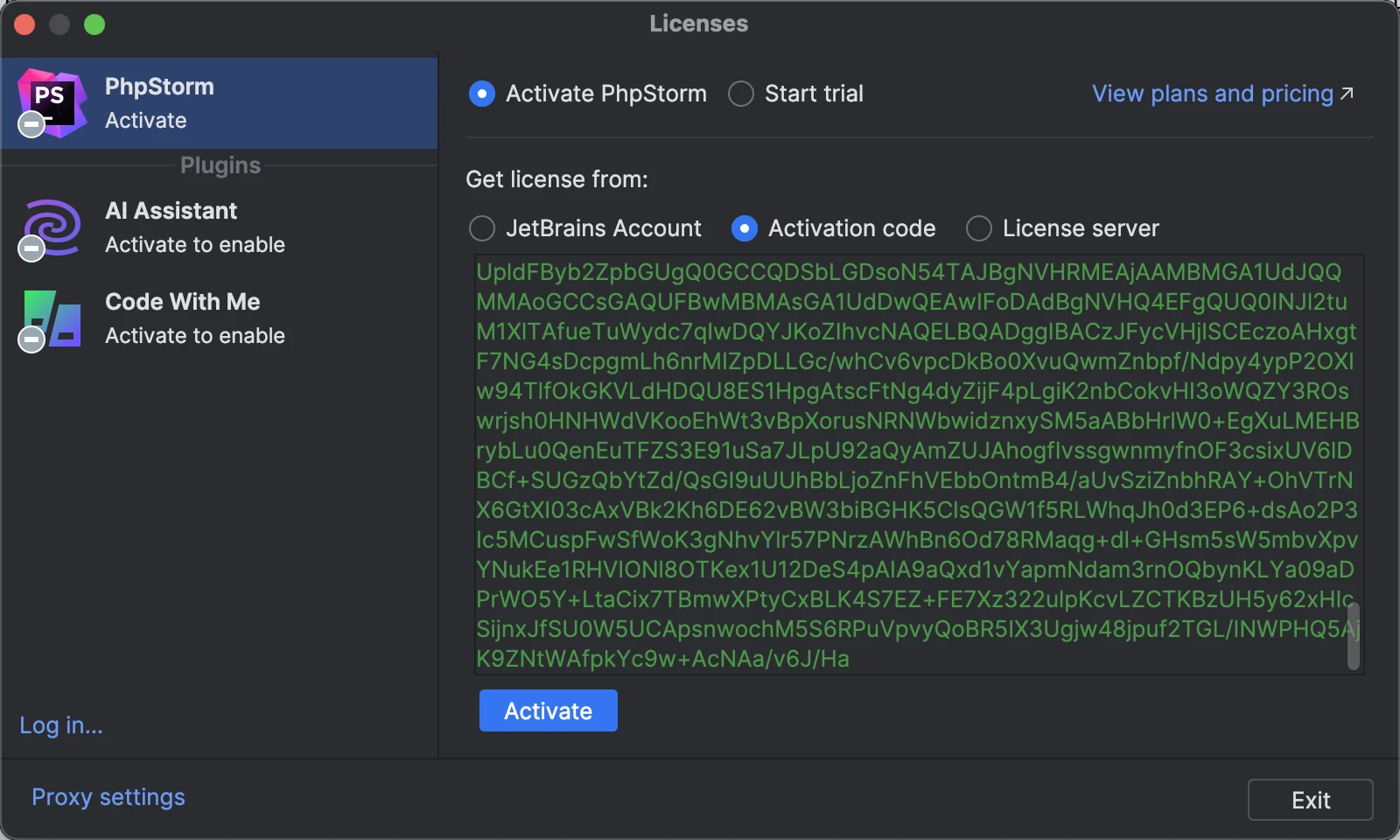Image resolution: width=1400 pixels, height=840 pixels.
Task: Click the external-link arrow beside pricing
Action: coord(1347,94)
